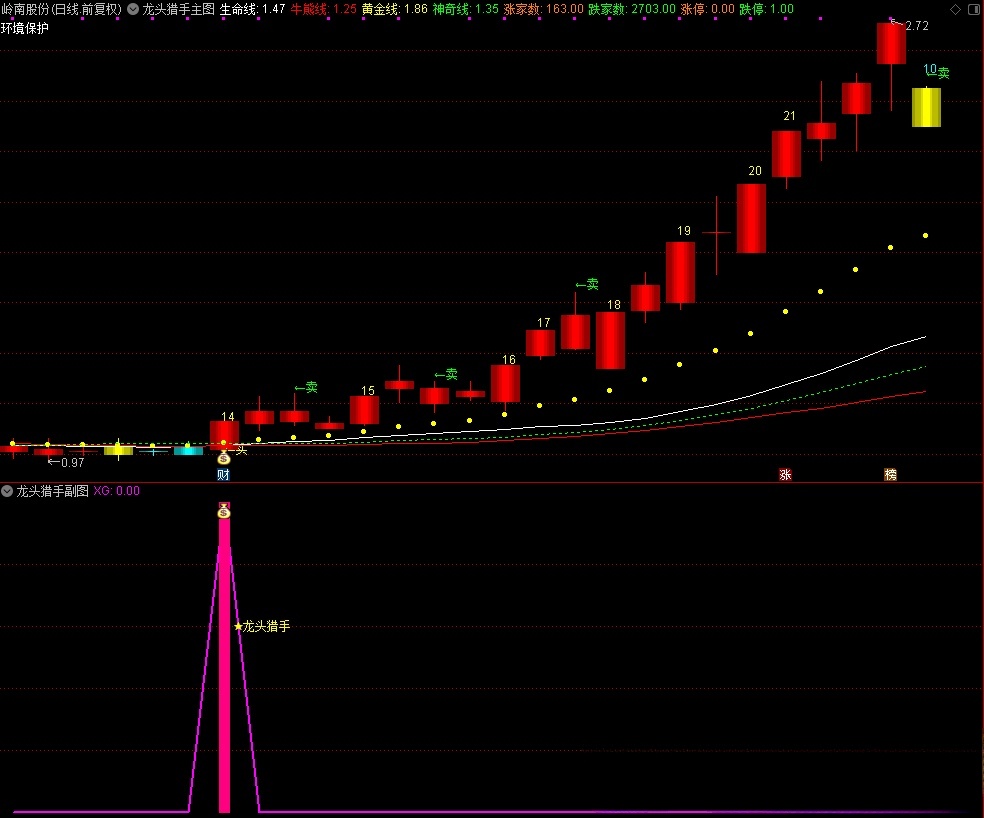This screenshot has width=984, height=818.
Task: Select the 龙头猎手副图 indicator name
Action: pos(52,491)
